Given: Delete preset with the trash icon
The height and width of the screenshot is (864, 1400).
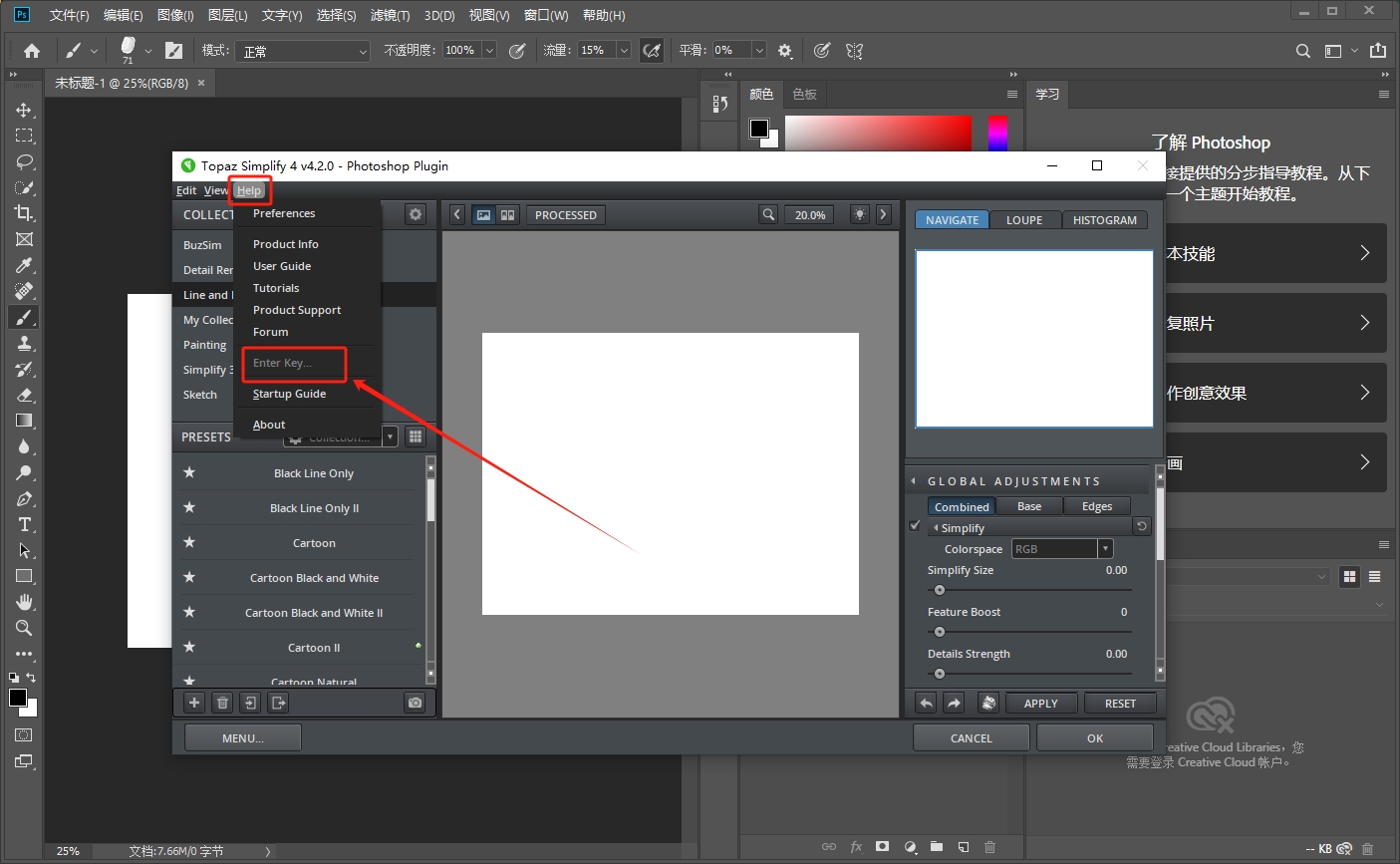Looking at the screenshot, I should [x=222, y=703].
